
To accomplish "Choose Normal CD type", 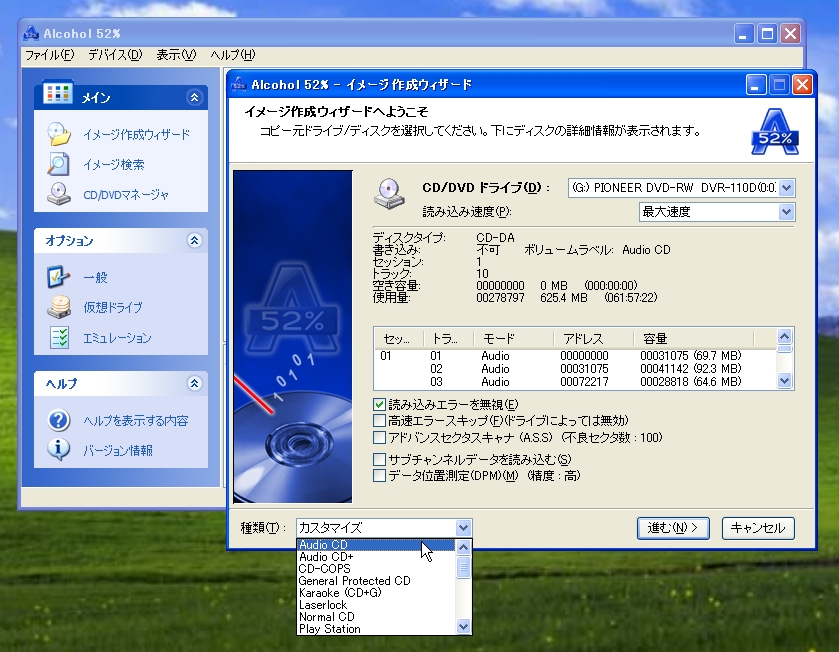I will [376, 617].
